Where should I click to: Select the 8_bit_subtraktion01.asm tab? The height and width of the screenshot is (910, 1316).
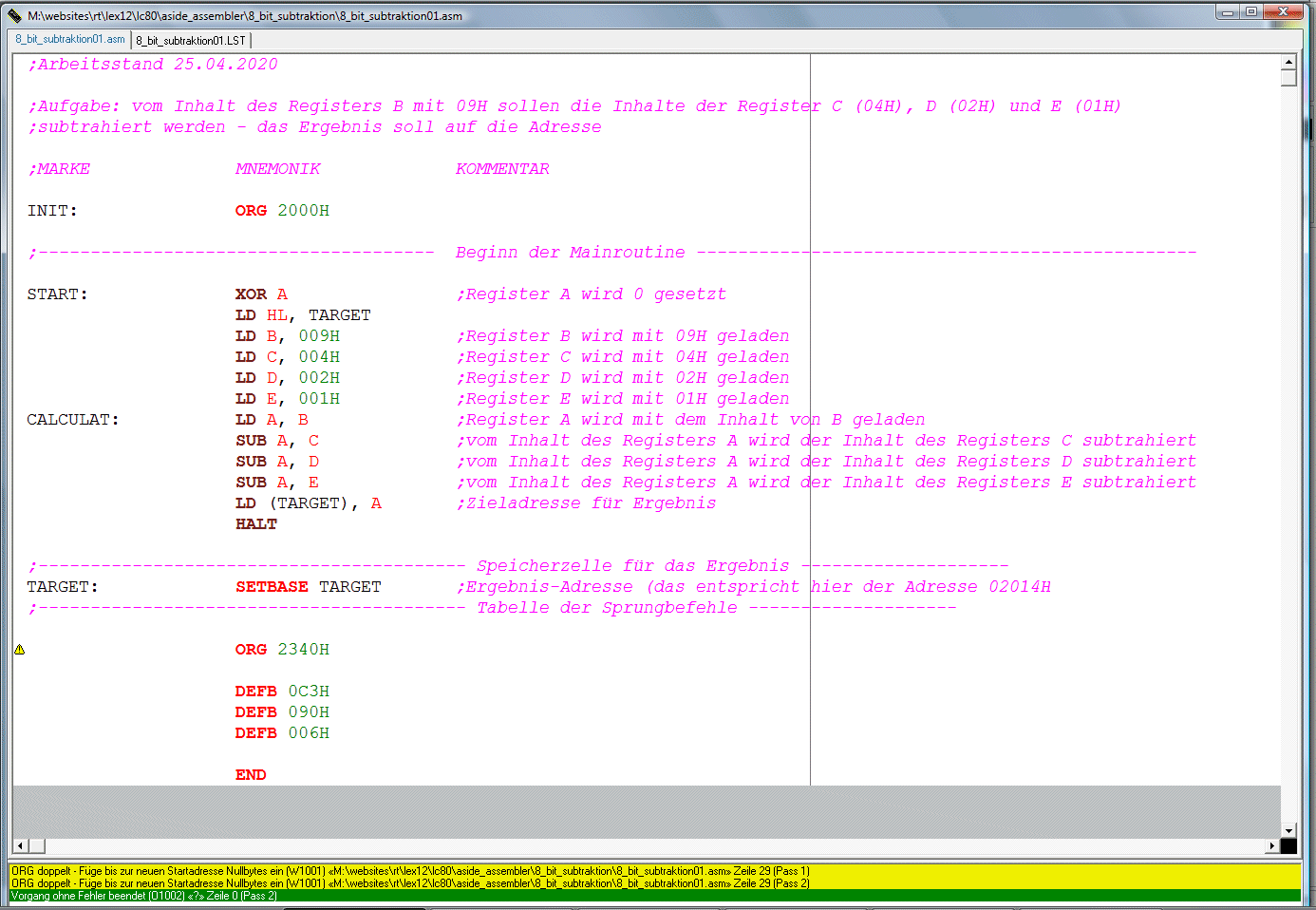pyautogui.click(x=70, y=39)
